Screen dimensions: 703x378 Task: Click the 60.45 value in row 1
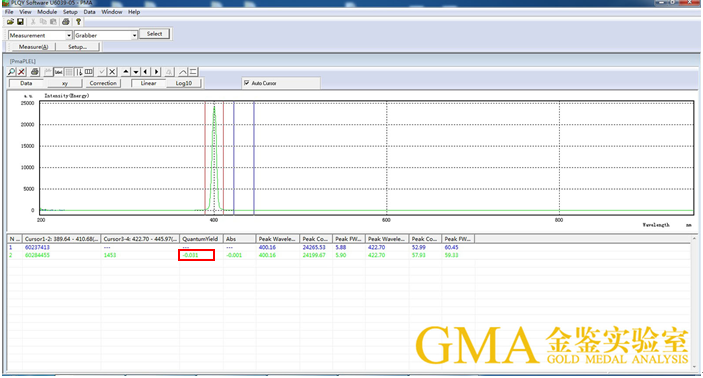point(451,248)
